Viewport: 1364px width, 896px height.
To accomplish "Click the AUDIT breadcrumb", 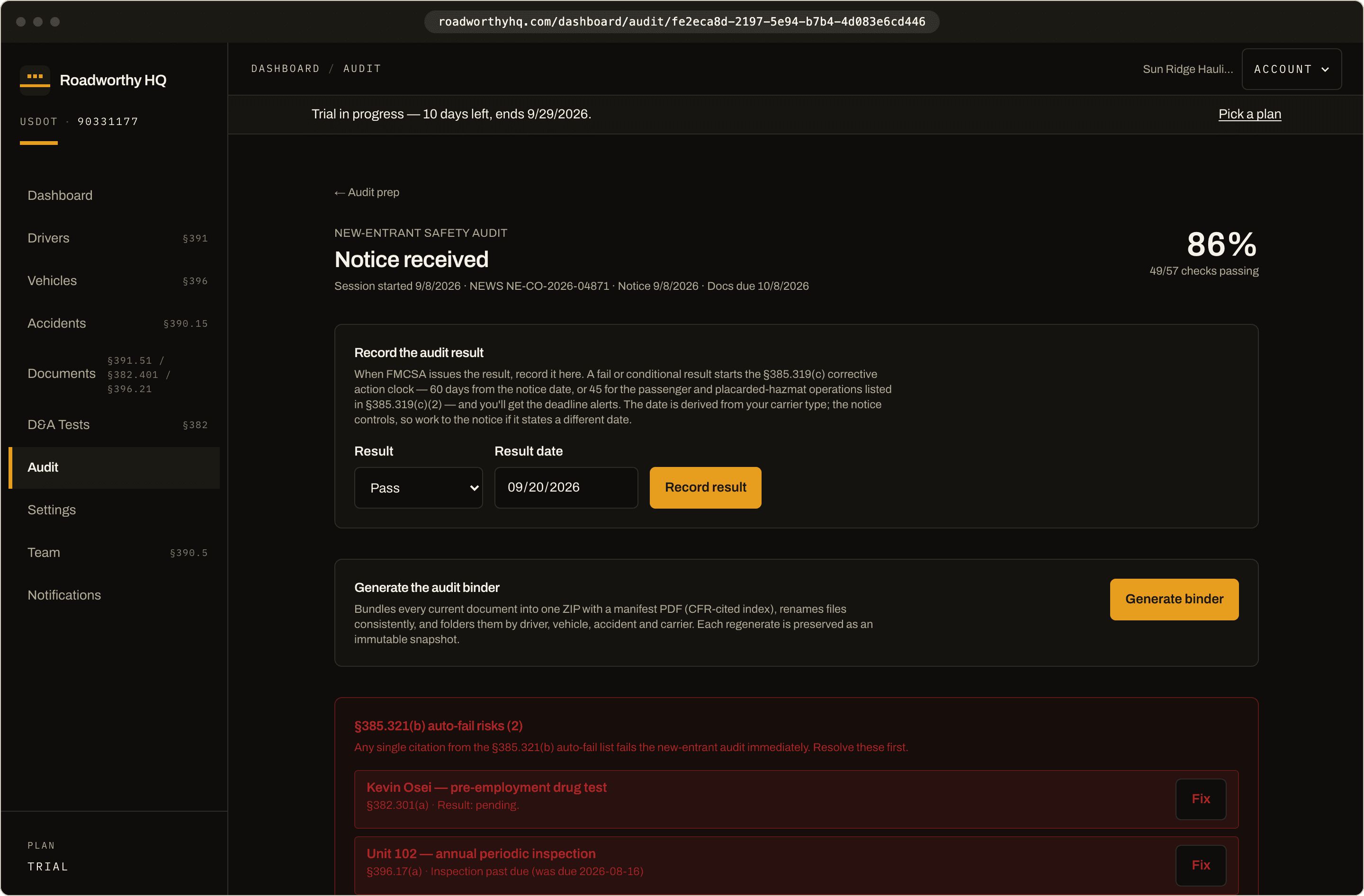I will pyautogui.click(x=362, y=69).
